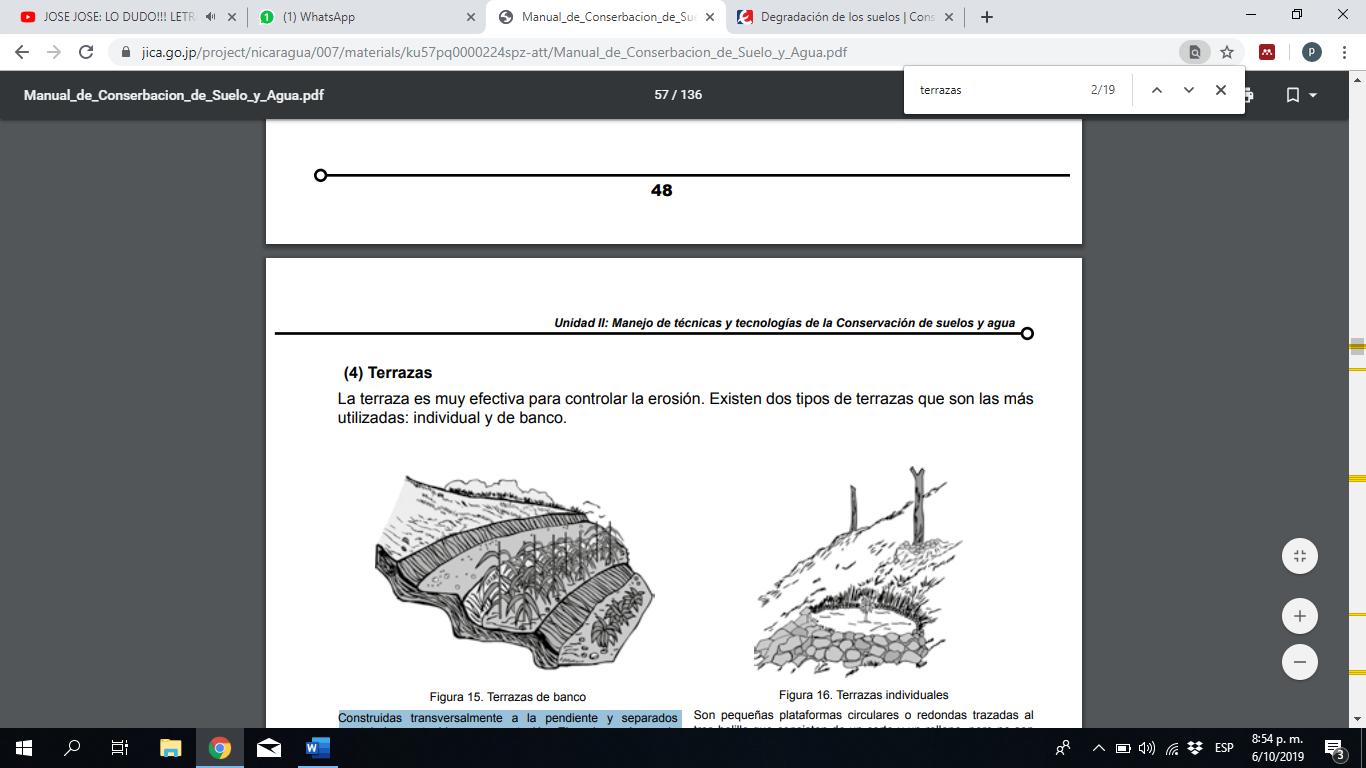The width and height of the screenshot is (1366, 768).
Task: Open the Dropbox tray icon
Action: [x=1195, y=748]
